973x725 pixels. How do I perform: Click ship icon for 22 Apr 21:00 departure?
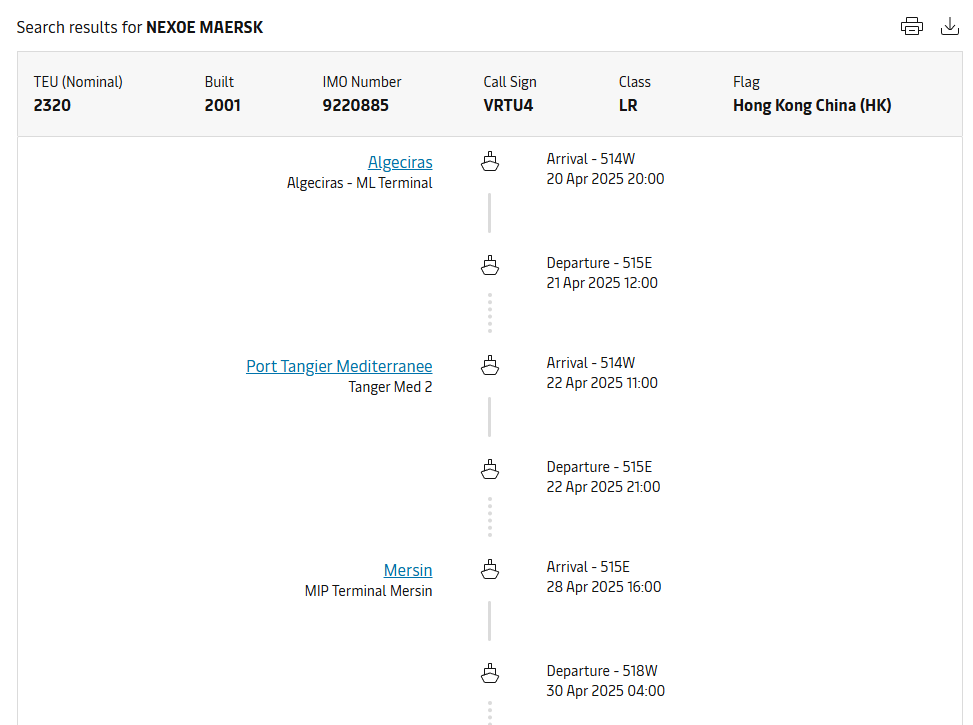click(490, 469)
